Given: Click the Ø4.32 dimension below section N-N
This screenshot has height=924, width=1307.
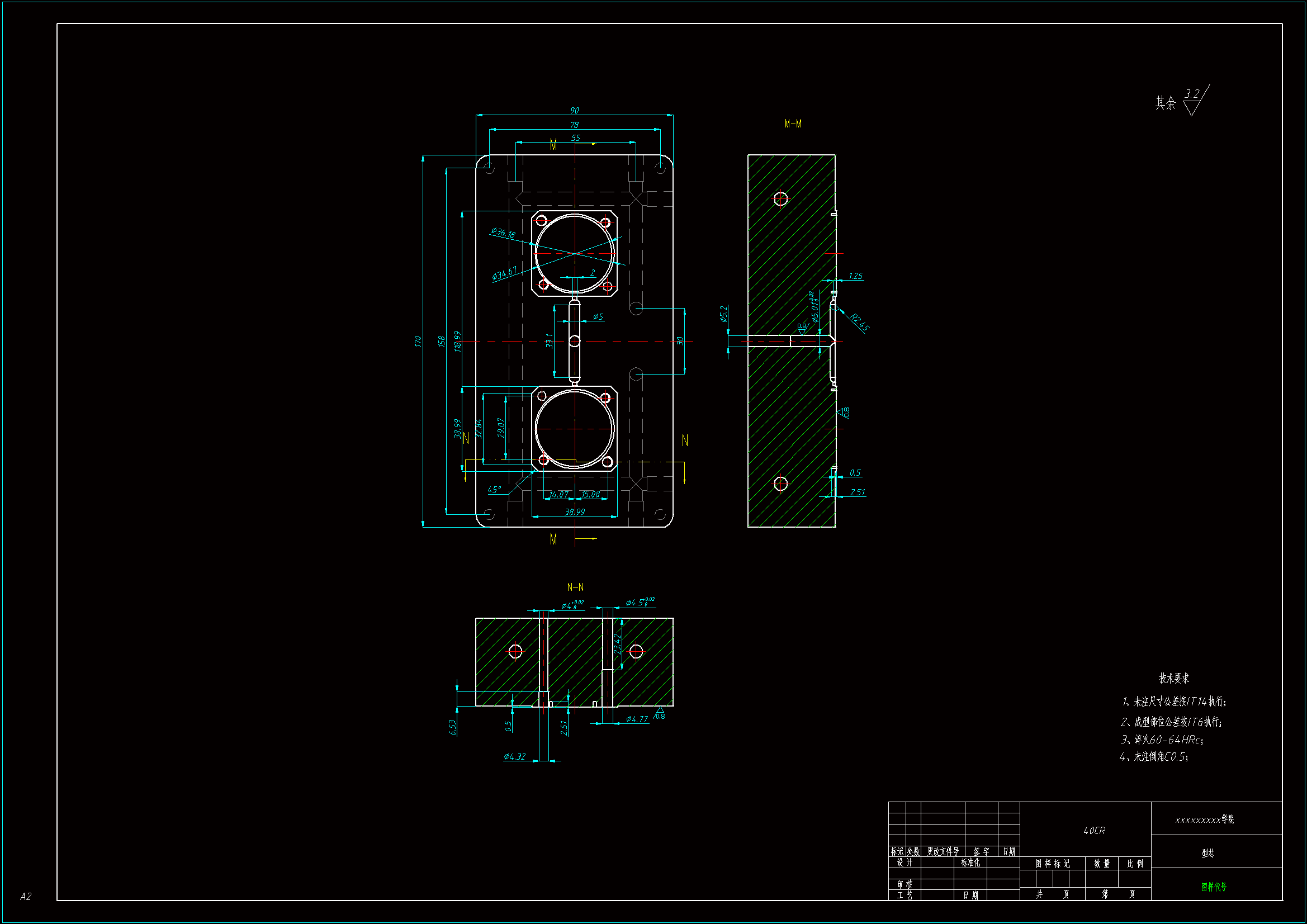Looking at the screenshot, I should tap(514, 756).
